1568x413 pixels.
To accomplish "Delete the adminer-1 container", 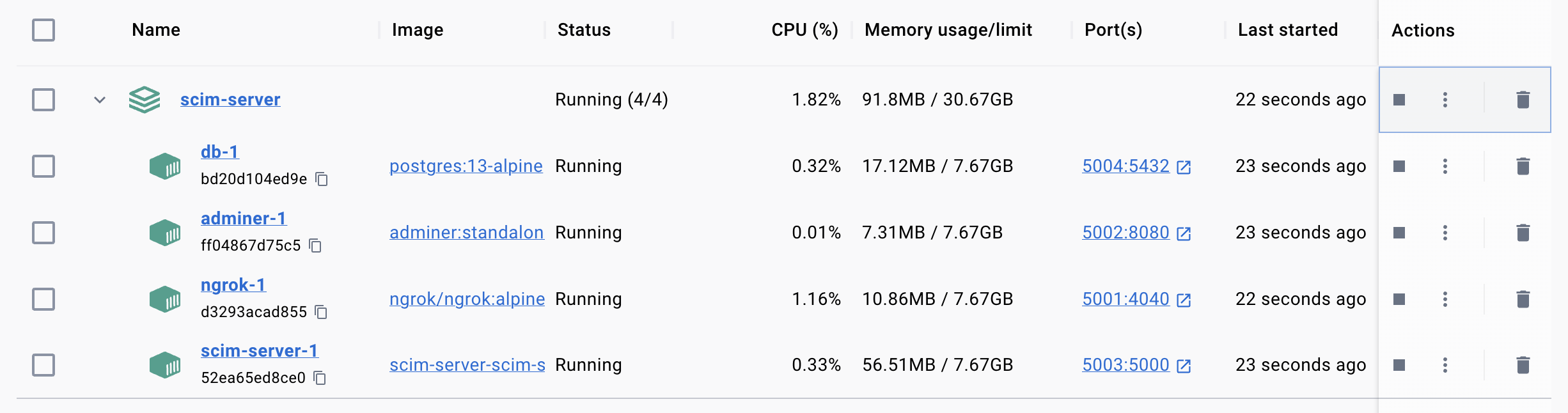I will click(x=1523, y=233).
